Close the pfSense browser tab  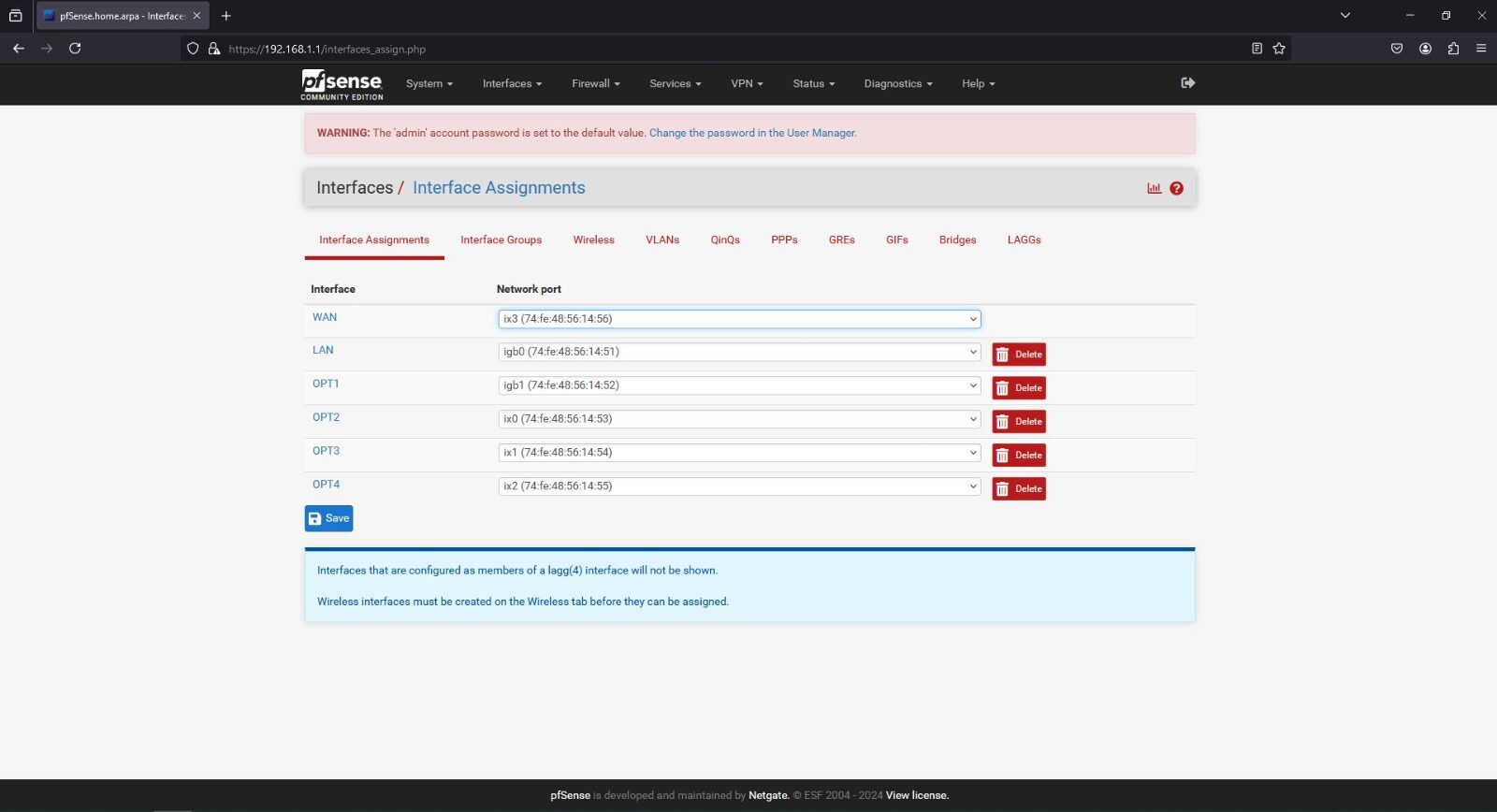tap(196, 16)
